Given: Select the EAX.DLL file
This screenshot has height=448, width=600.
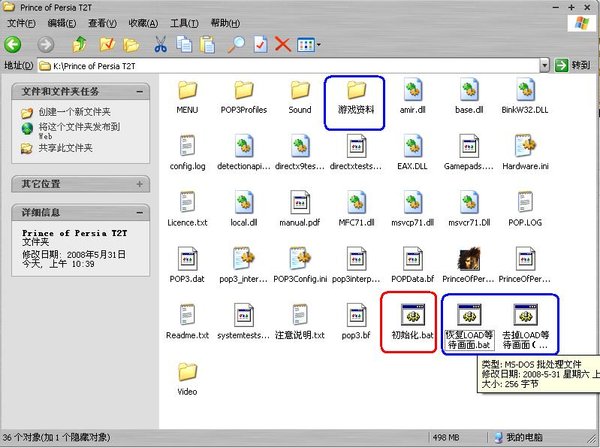Looking at the screenshot, I should tap(412, 153).
